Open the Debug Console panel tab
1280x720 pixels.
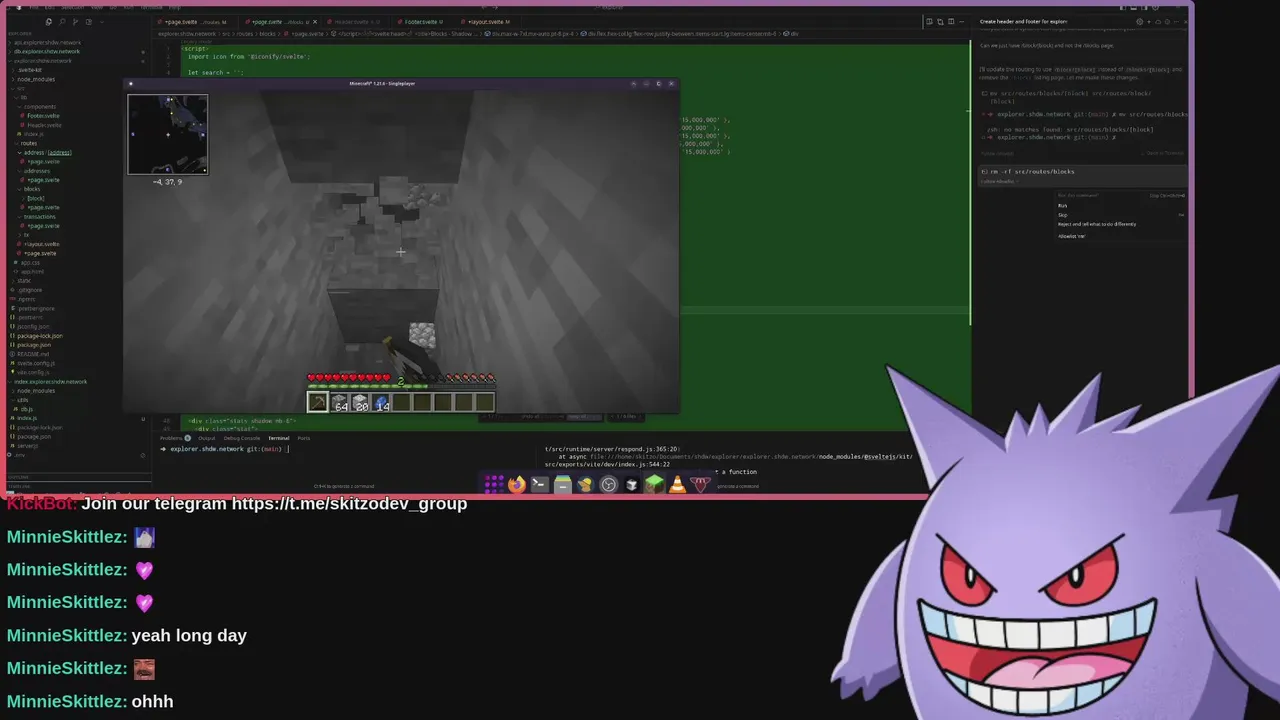(242, 438)
